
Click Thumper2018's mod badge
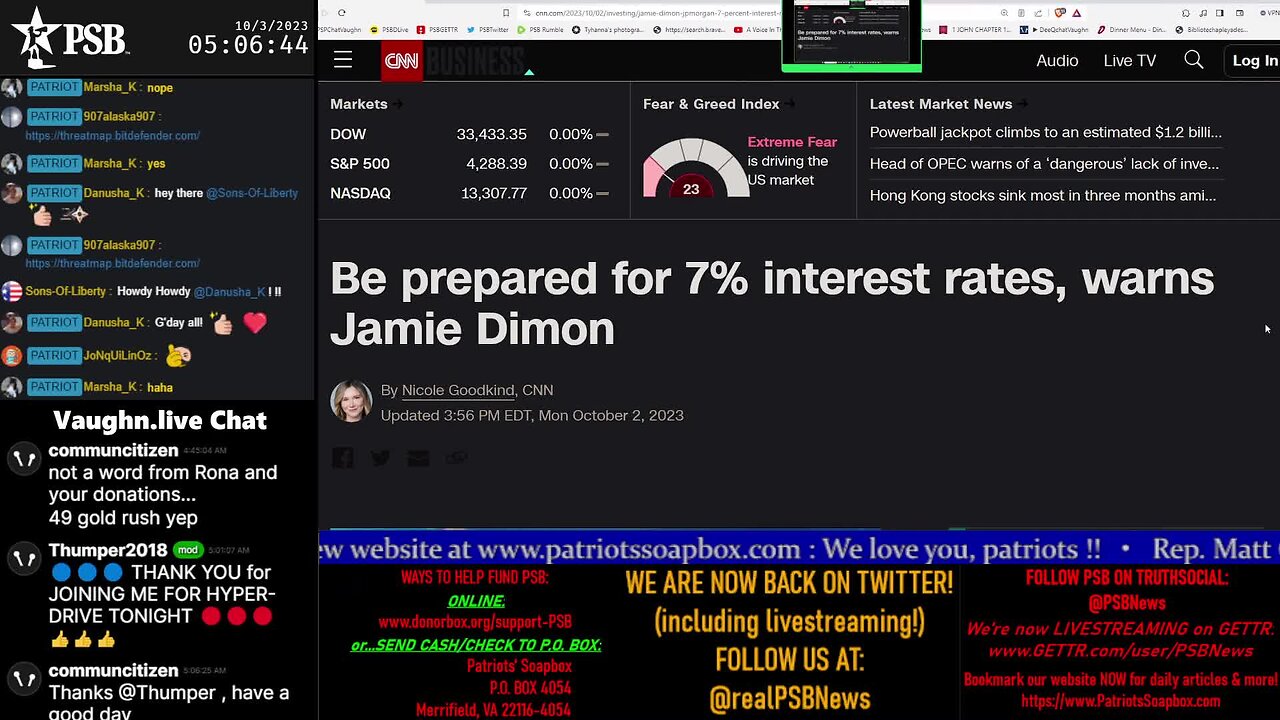pyautogui.click(x=186, y=550)
